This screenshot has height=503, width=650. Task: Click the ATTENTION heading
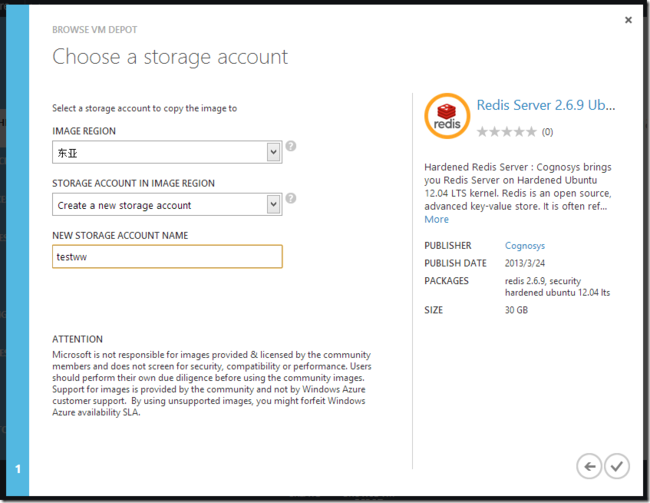coord(78,339)
